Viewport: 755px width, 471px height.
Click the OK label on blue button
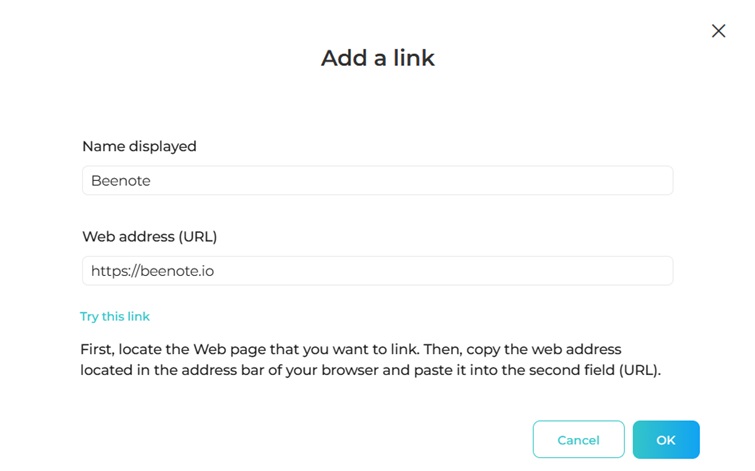pos(666,440)
